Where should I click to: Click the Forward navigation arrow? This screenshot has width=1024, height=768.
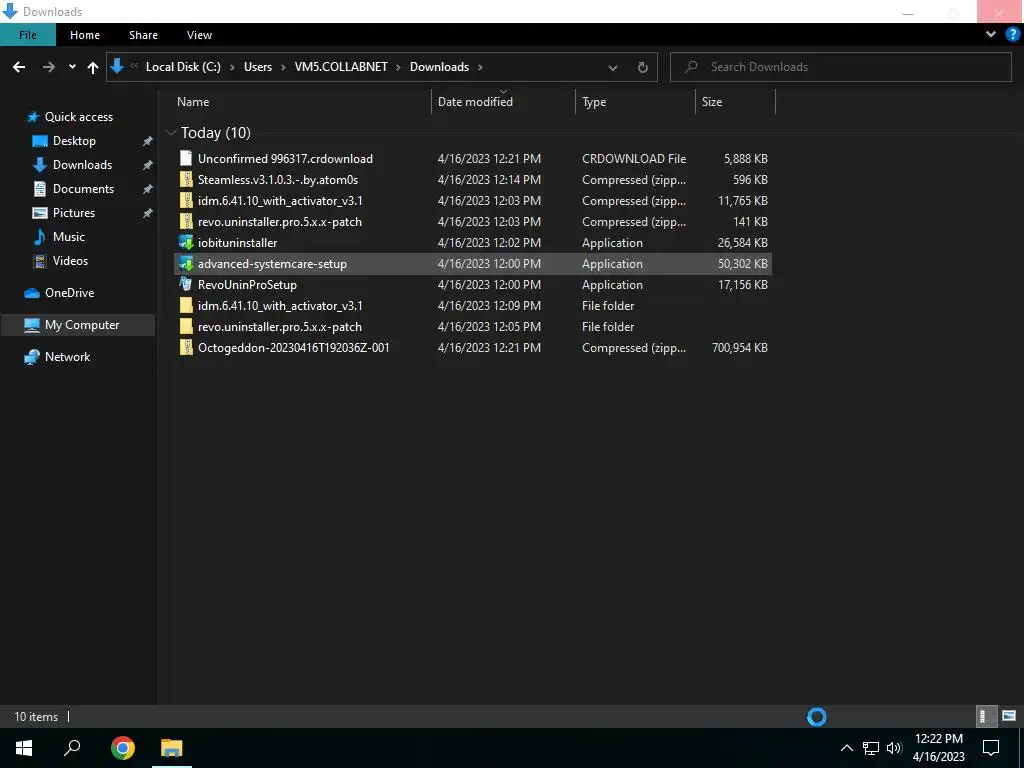coord(49,67)
